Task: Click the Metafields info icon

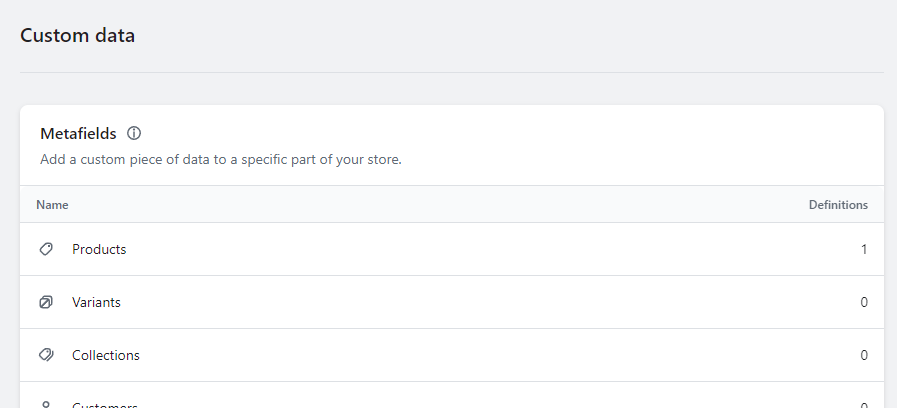Action: coord(135,133)
